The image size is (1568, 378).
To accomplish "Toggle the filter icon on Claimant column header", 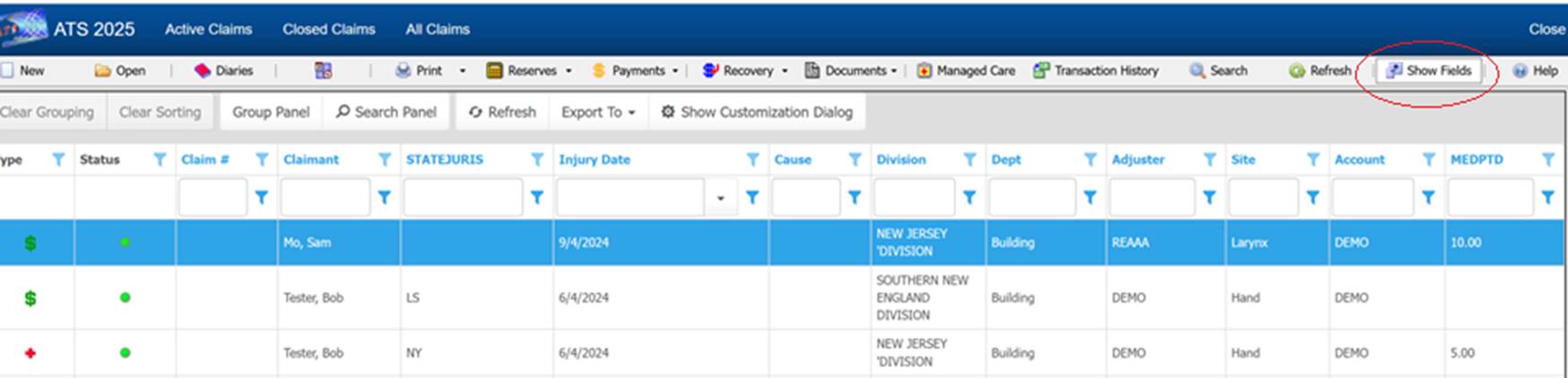I will [384, 159].
